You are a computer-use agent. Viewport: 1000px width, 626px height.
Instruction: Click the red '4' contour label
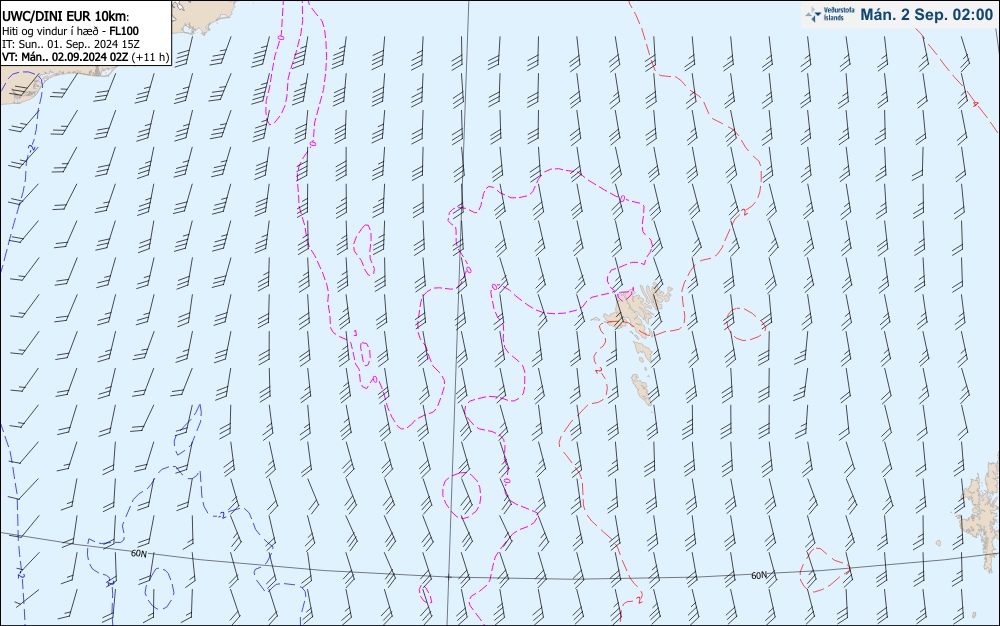pos(975,103)
